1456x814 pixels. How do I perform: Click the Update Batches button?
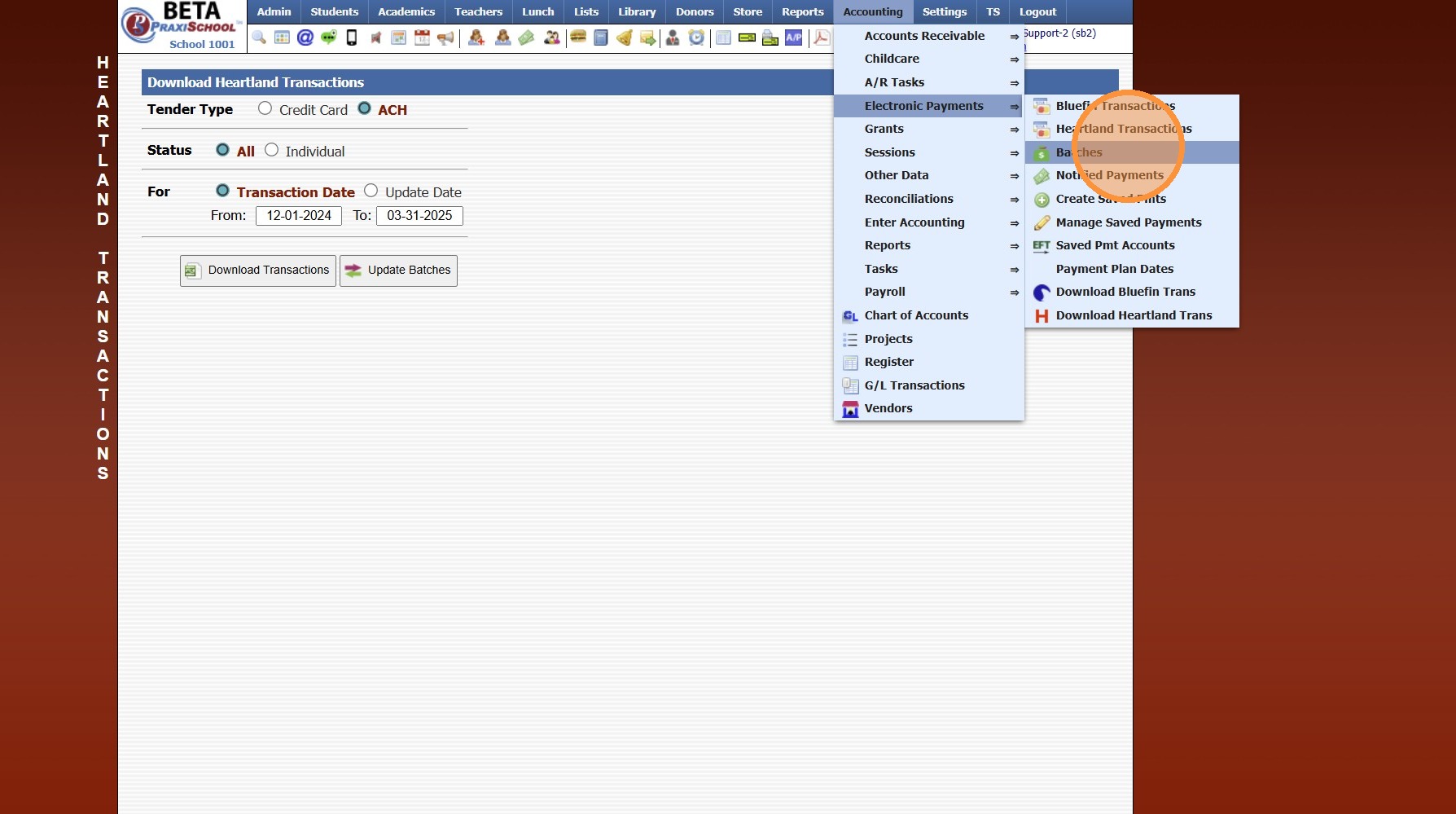tap(398, 271)
